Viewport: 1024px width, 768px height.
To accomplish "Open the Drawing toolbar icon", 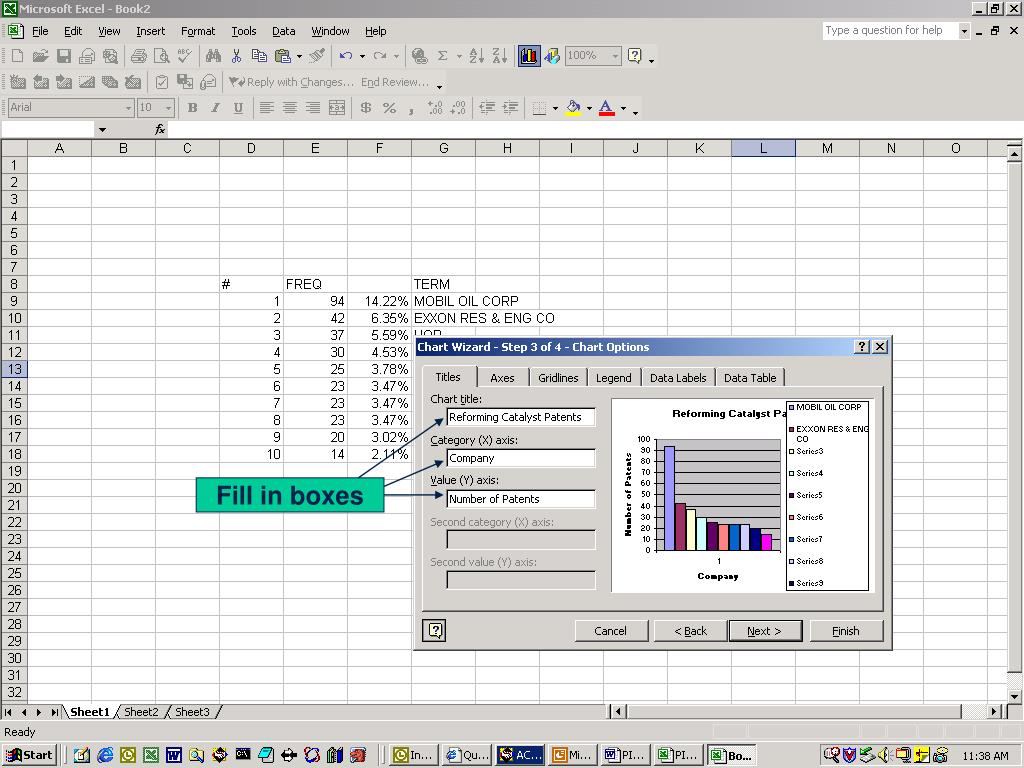I will pos(552,56).
